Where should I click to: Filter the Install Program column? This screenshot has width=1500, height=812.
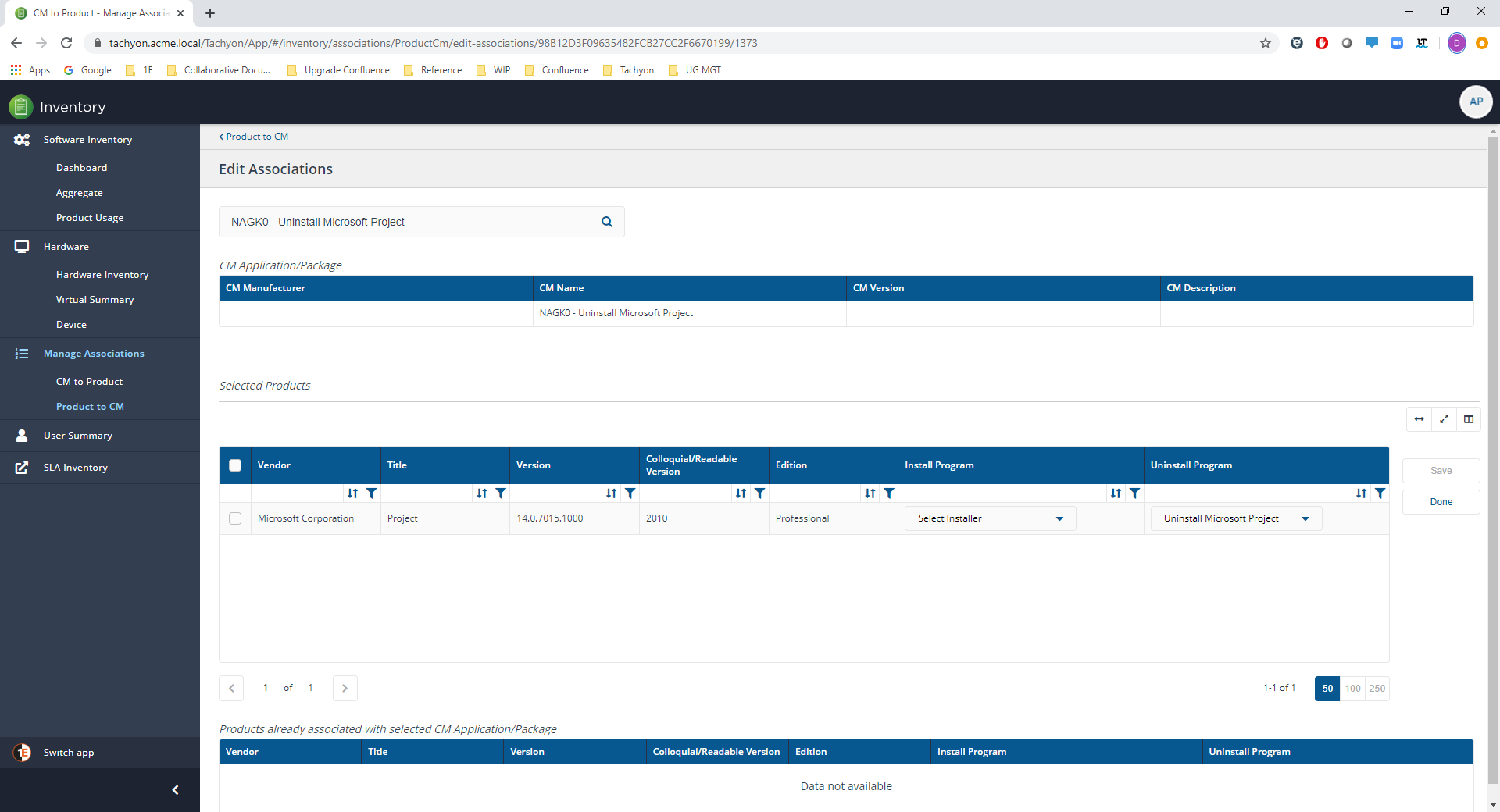click(1135, 493)
